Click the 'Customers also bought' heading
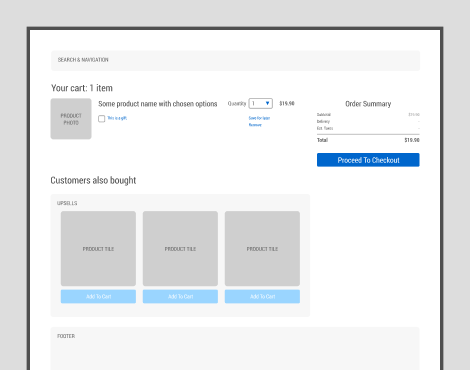 [93, 180]
